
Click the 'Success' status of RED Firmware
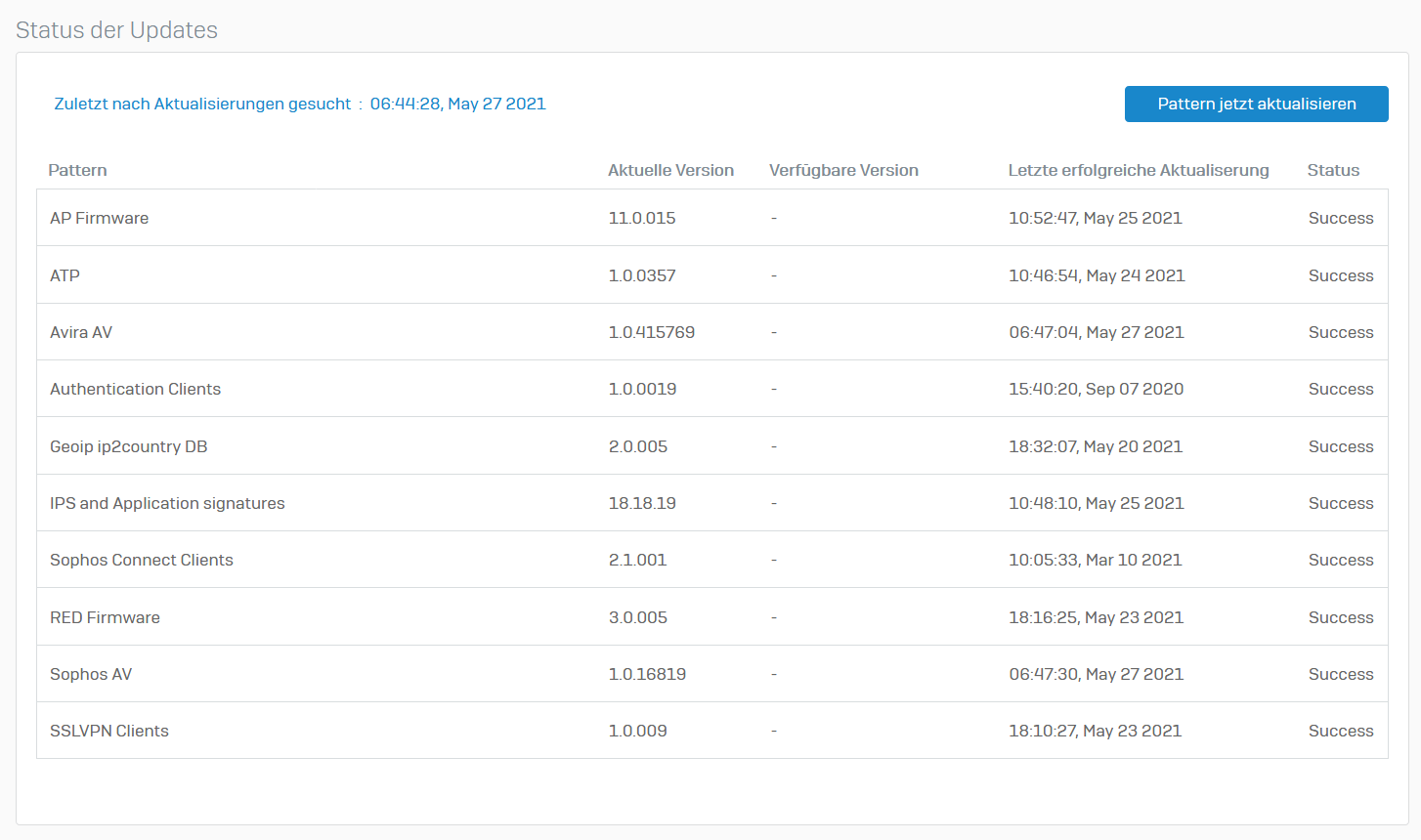pos(1341,617)
